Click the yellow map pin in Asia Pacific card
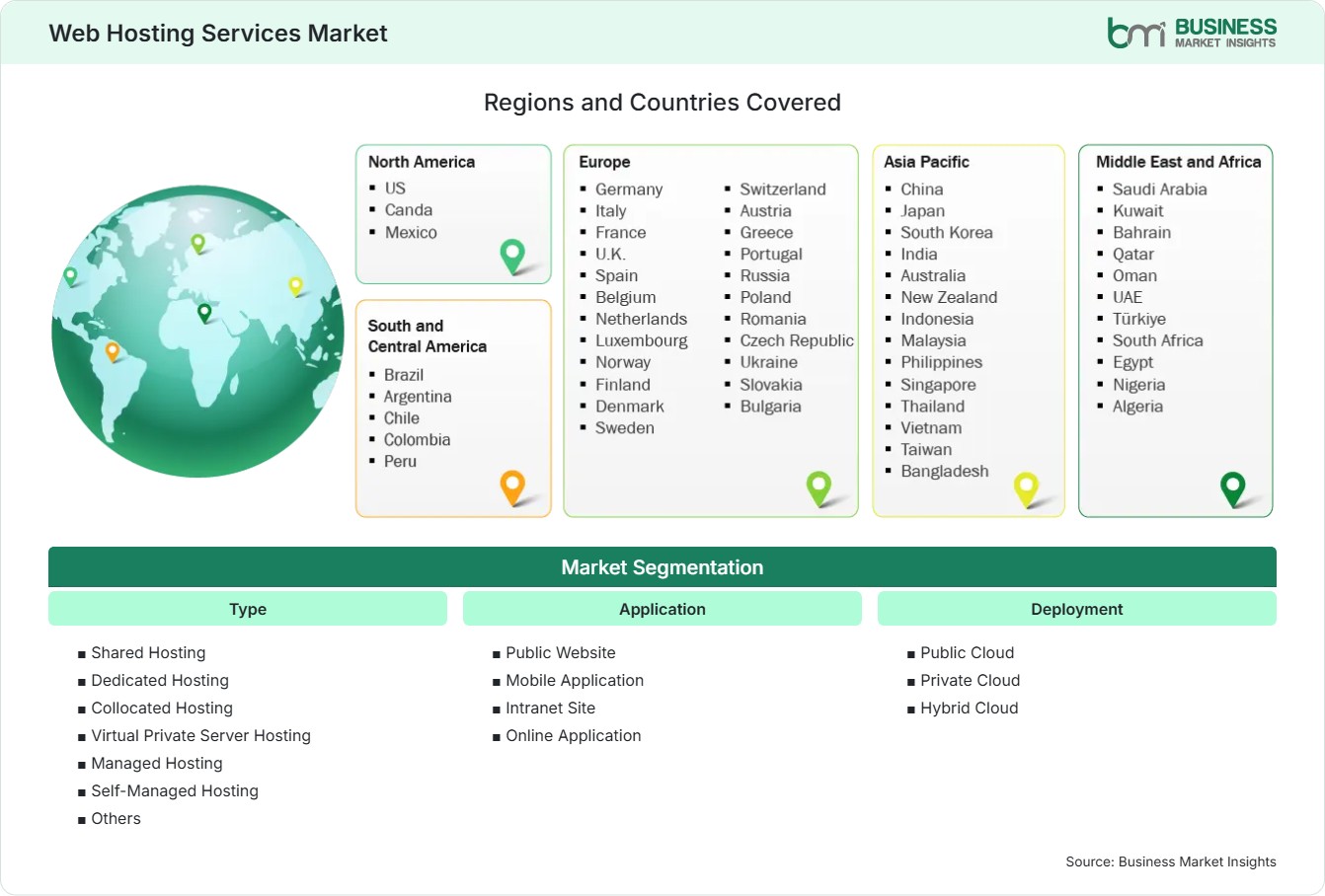 (1026, 489)
